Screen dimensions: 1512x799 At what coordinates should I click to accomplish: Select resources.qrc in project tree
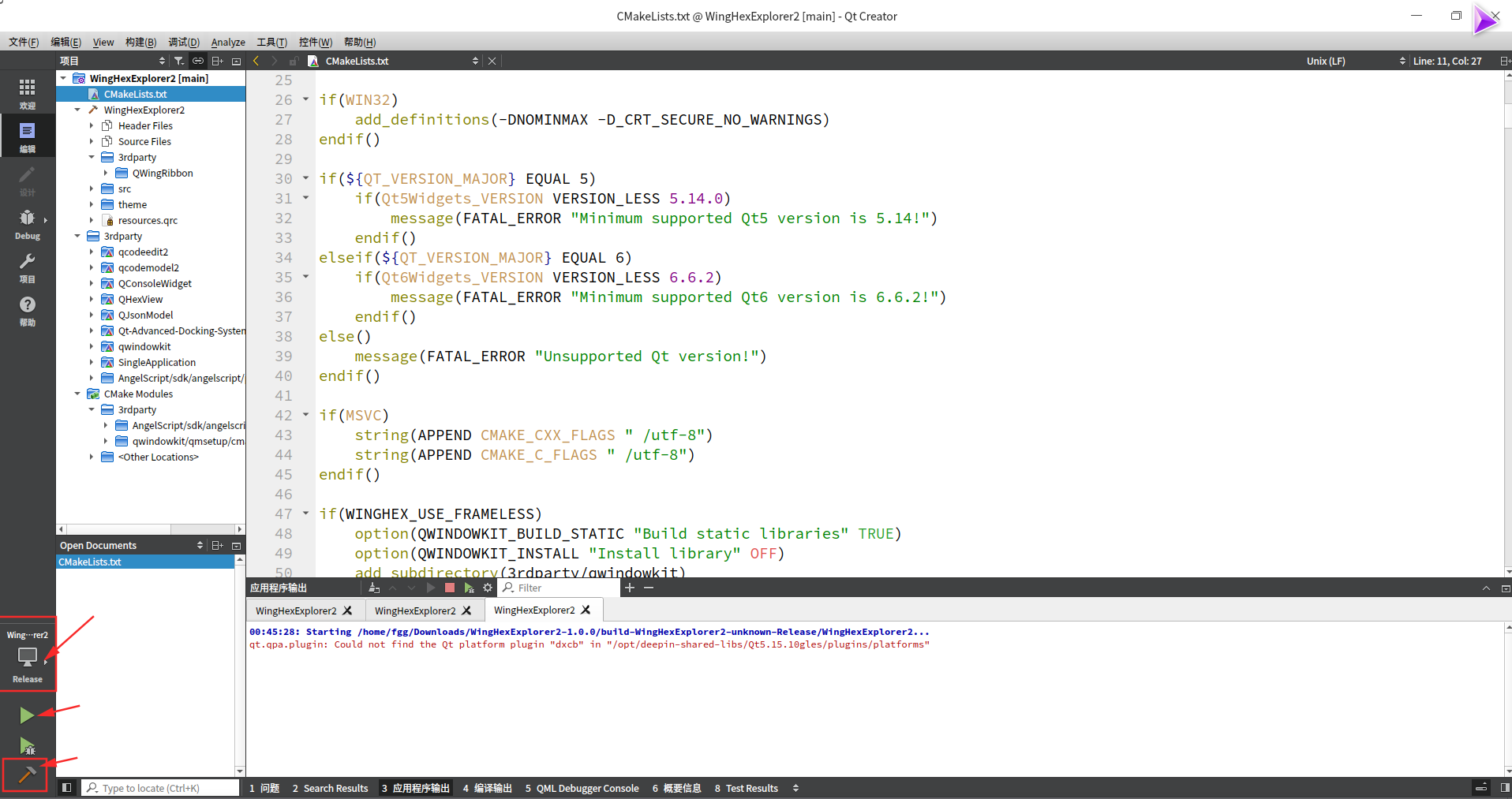pos(148,220)
